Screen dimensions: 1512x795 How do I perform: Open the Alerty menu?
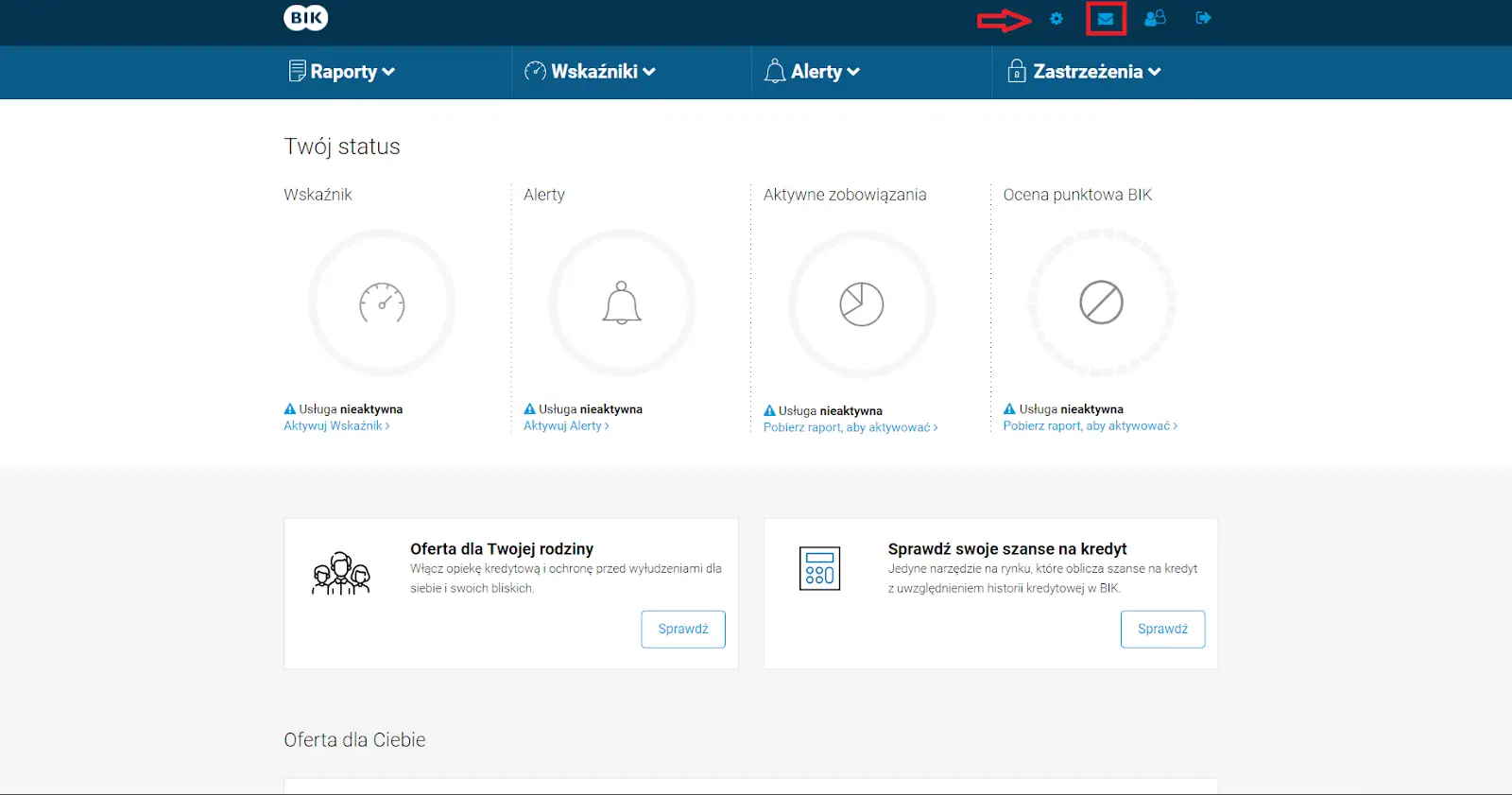(x=813, y=72)
